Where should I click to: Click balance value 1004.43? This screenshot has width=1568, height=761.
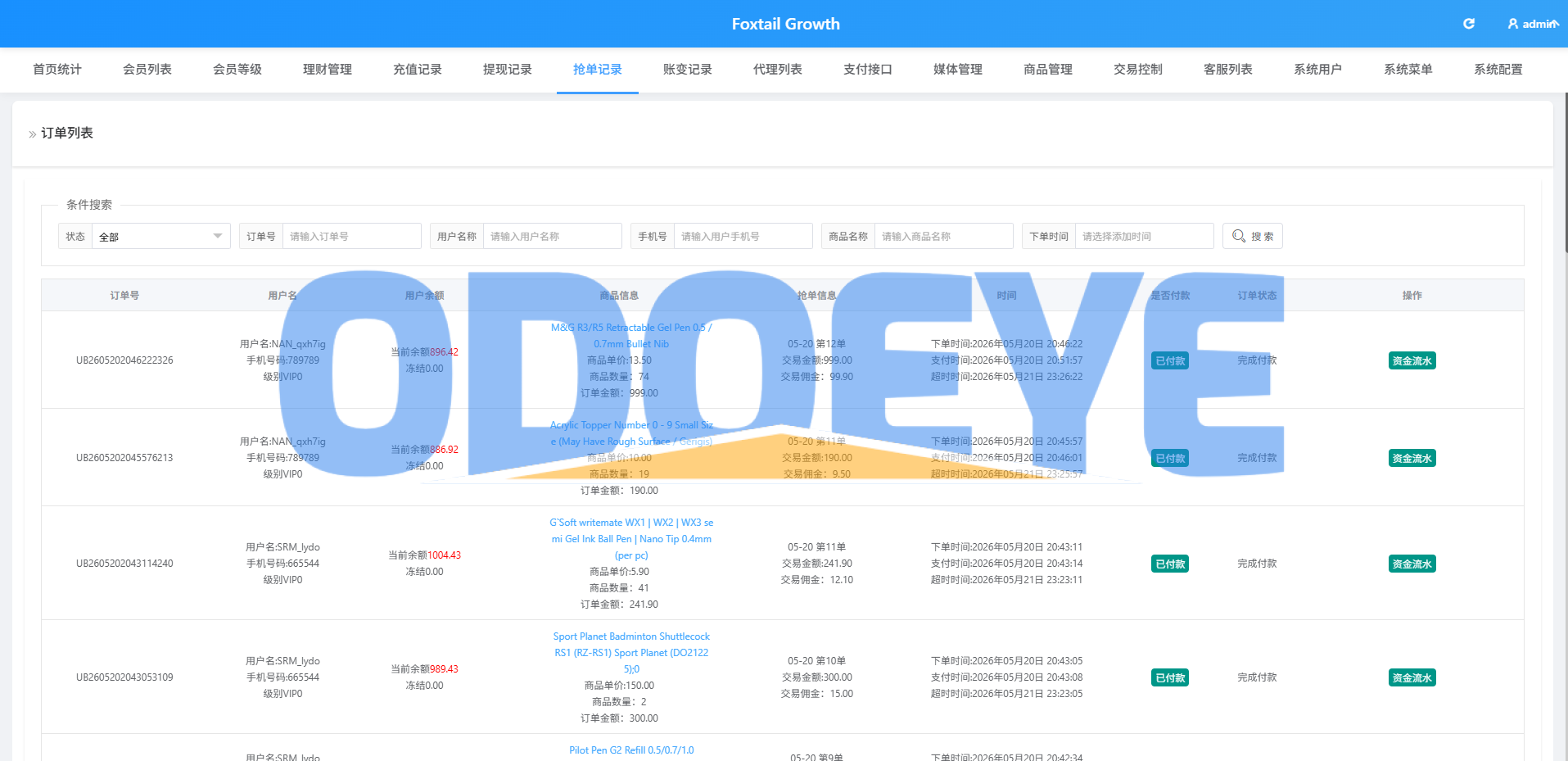click(445, 555)
